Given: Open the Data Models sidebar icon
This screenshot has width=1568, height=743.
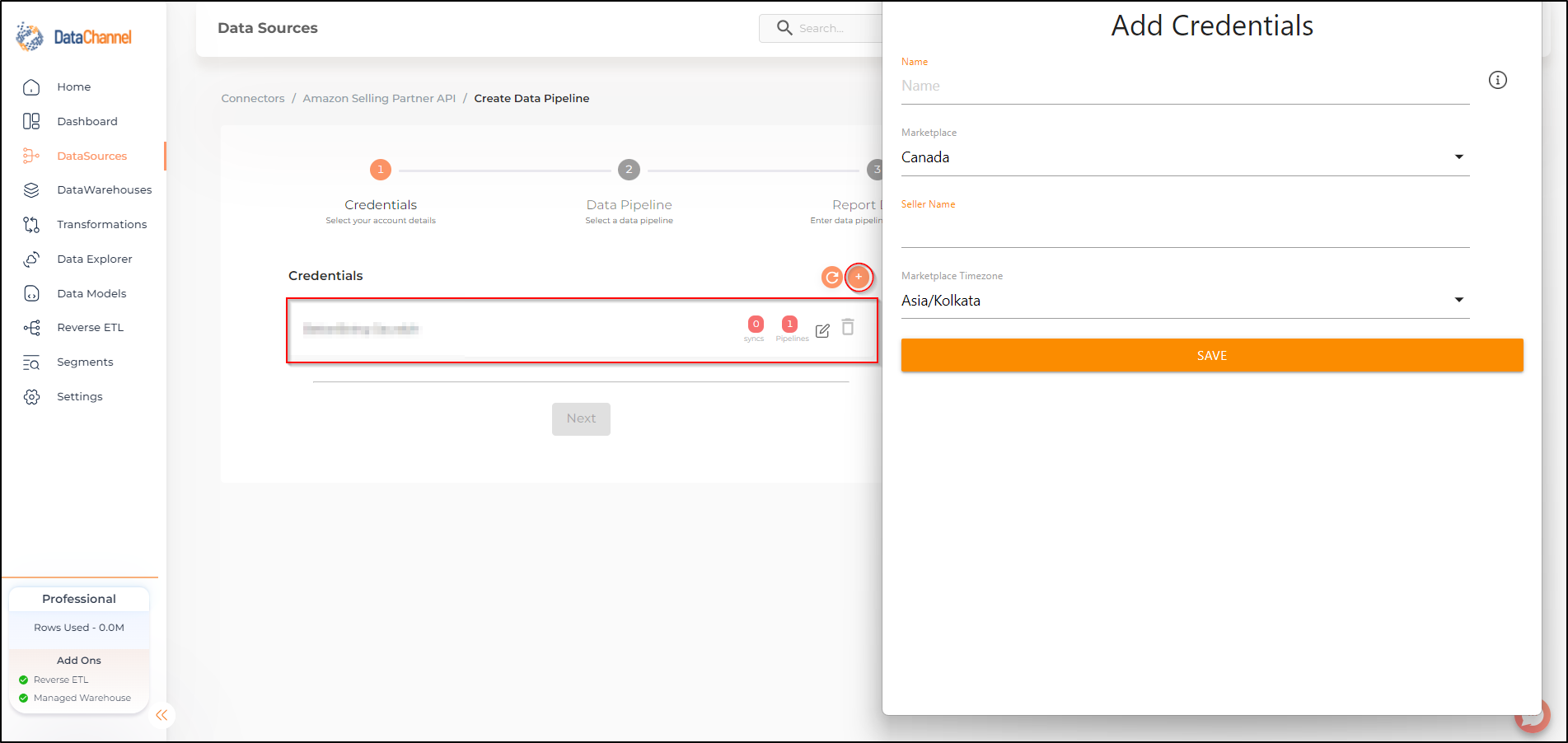Looking at the screenshot, I should click(31, 294).
